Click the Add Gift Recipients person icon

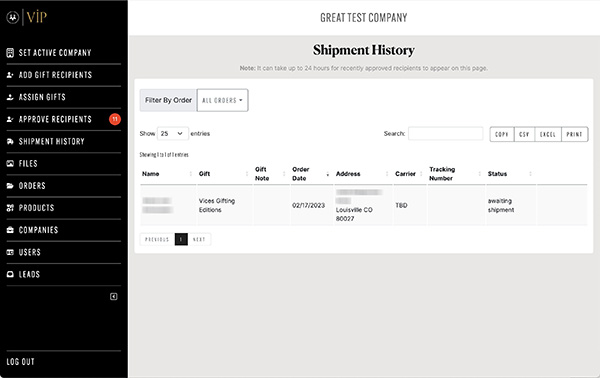pyautogui.click(x=10, y=75)
